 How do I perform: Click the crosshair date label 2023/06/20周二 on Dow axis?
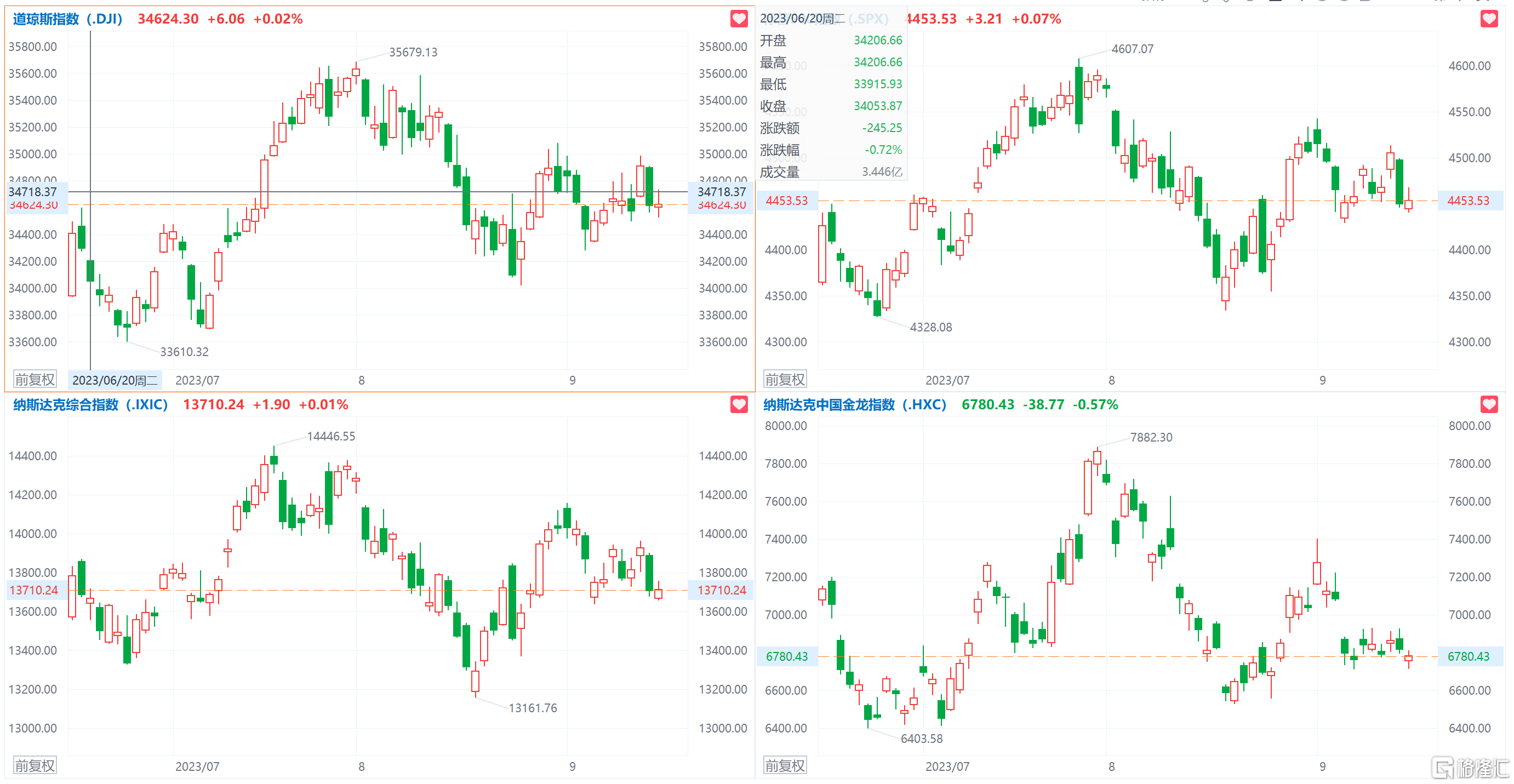tap(115, 380)
